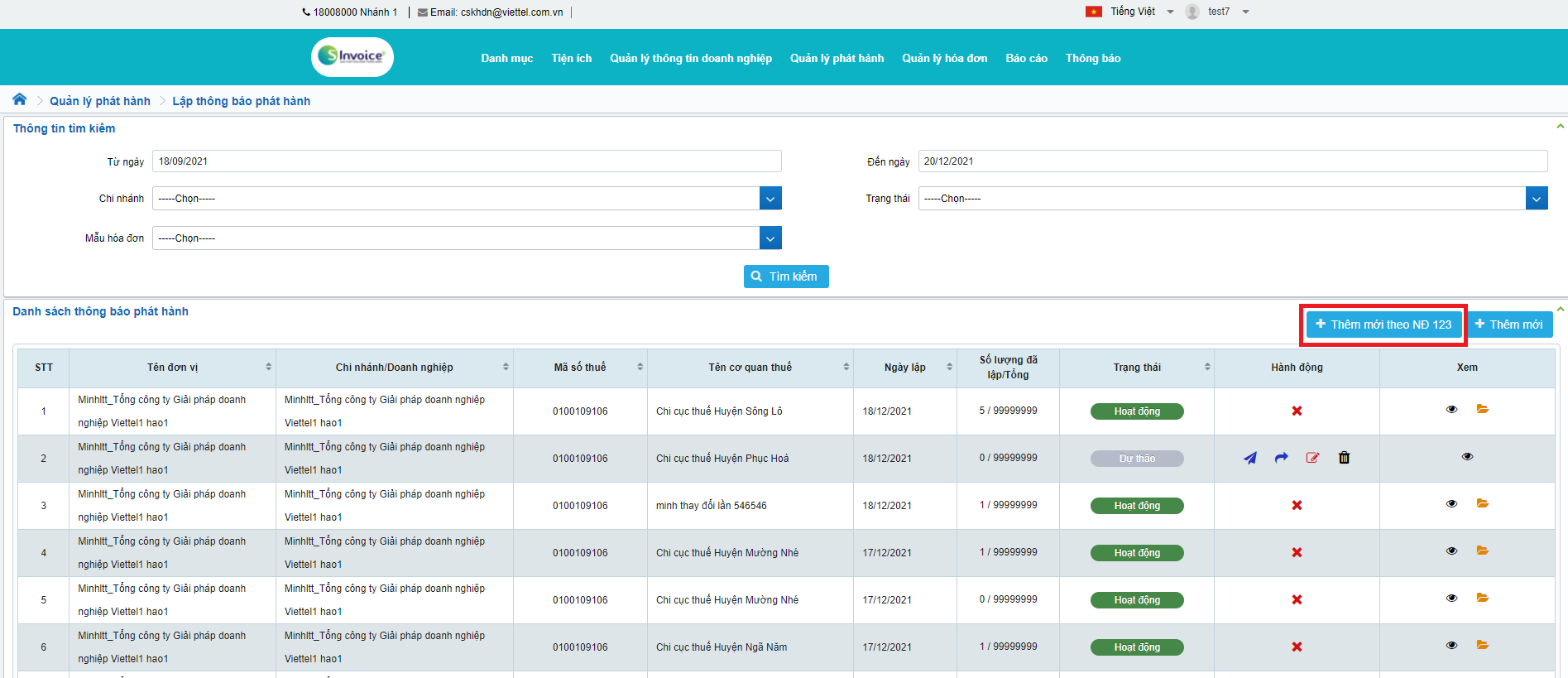Click the red X in row 3
Image resolution: width=1568 pixels, height=678 pixels.
[x=1297, y=506]
